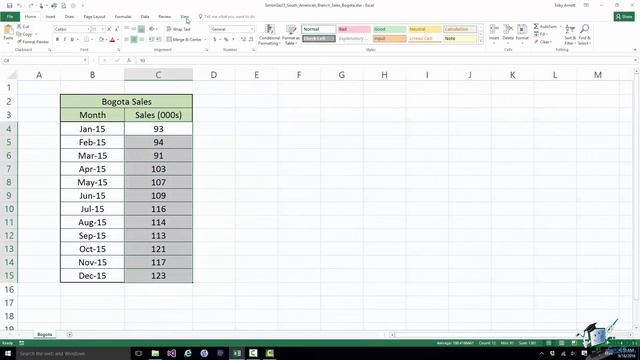Viewport: 640px width, 360px height.
Task: Click the Delete cells icon
Action: coord(508,30)
